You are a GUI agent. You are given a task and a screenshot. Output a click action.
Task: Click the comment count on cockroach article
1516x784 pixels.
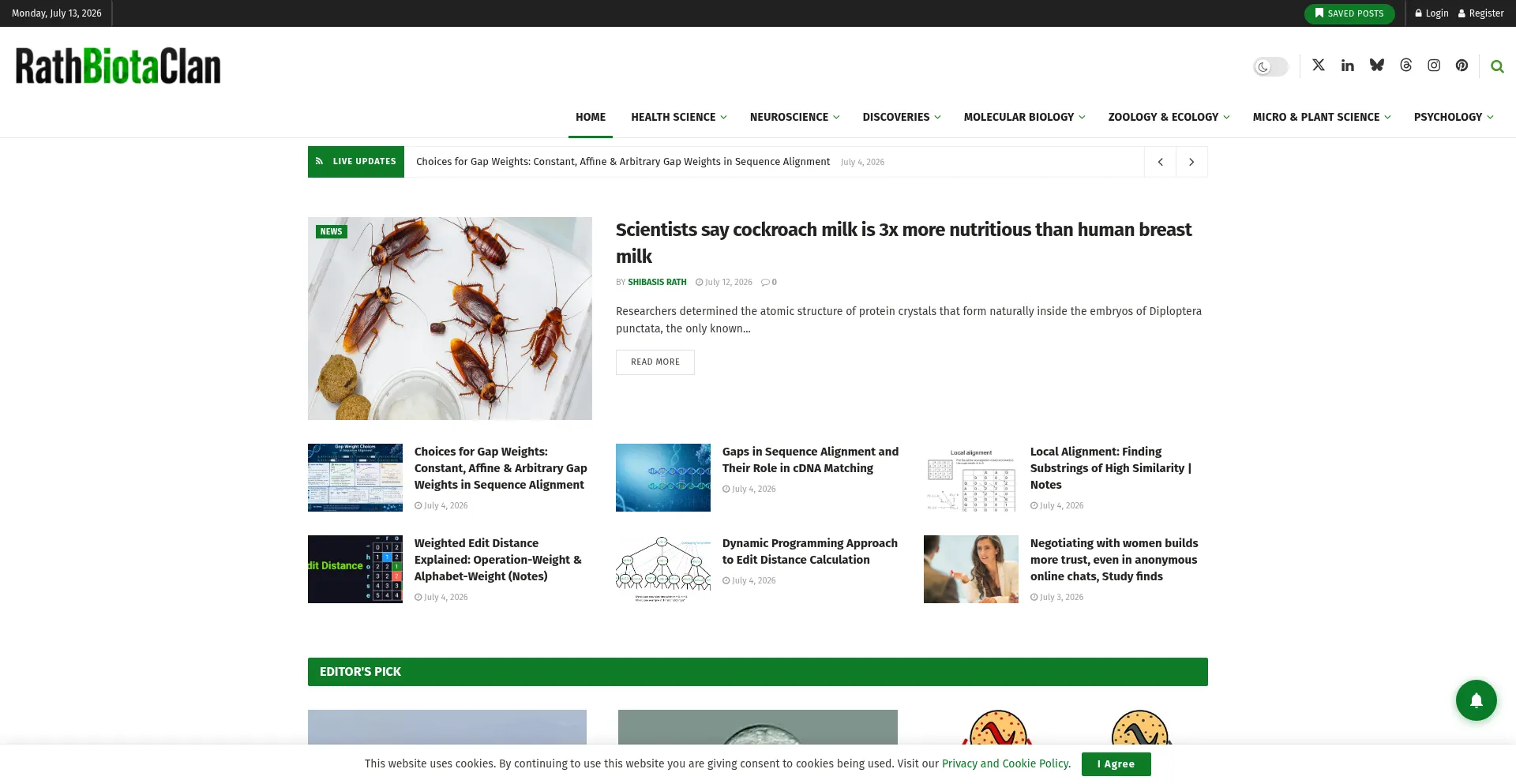coord(769,282)
